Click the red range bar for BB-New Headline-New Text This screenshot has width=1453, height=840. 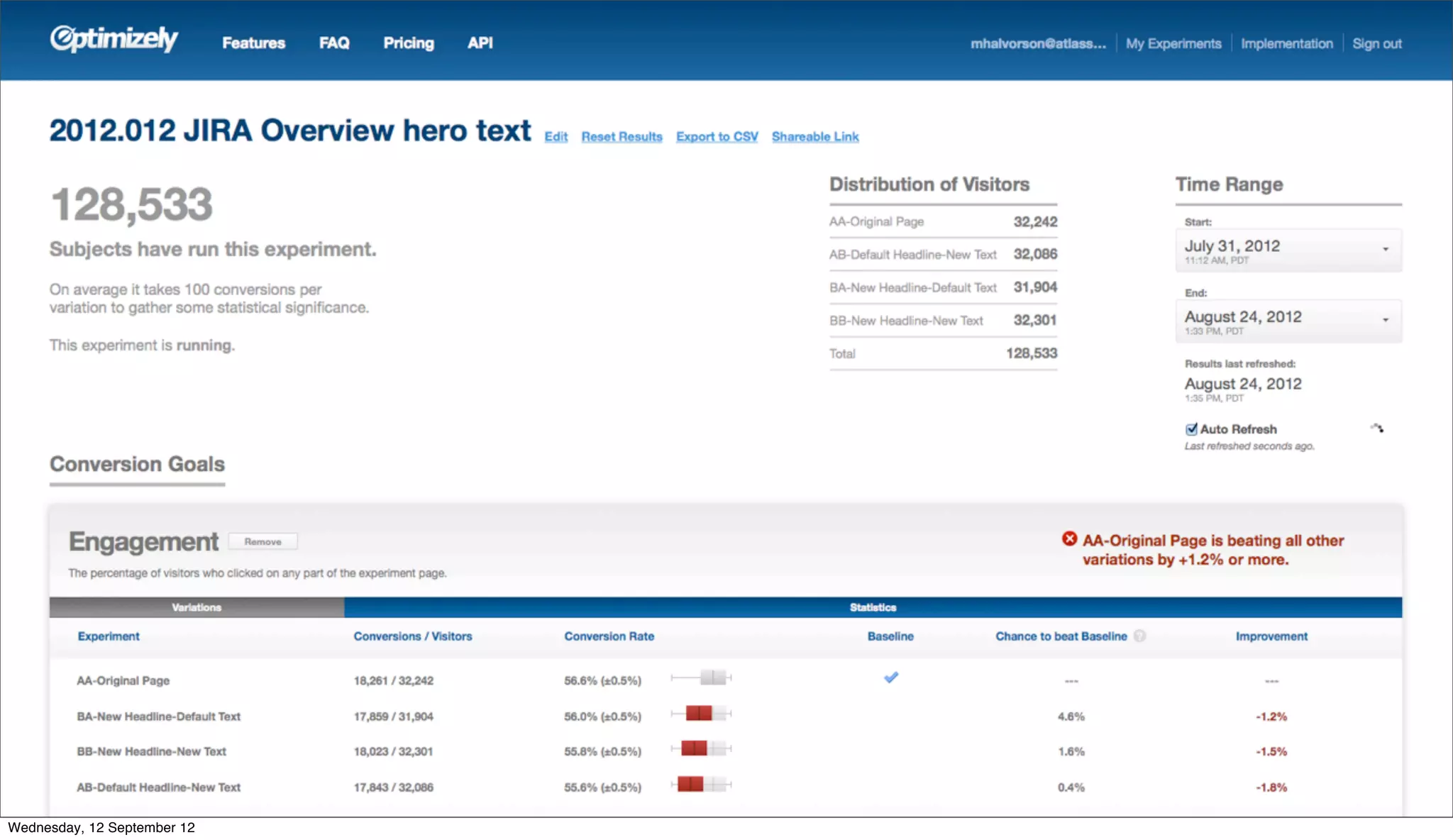tap(694, 748)
